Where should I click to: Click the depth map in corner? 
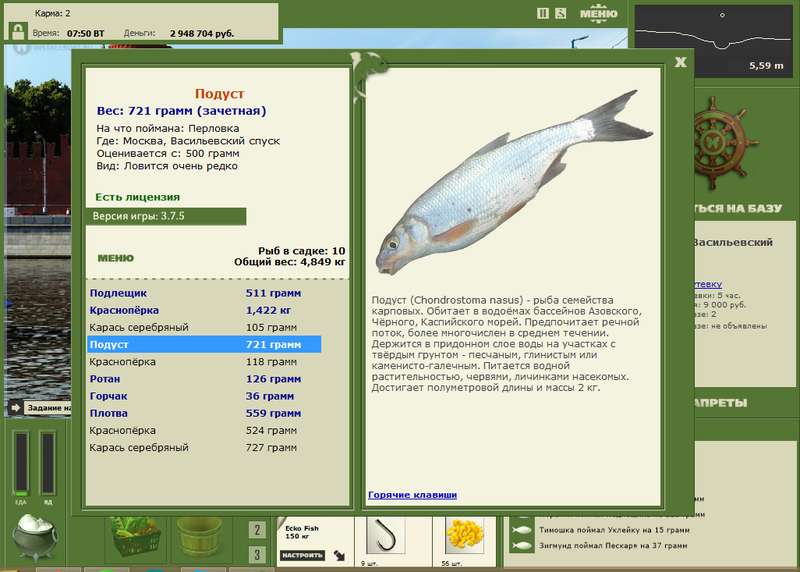(714, 40)
